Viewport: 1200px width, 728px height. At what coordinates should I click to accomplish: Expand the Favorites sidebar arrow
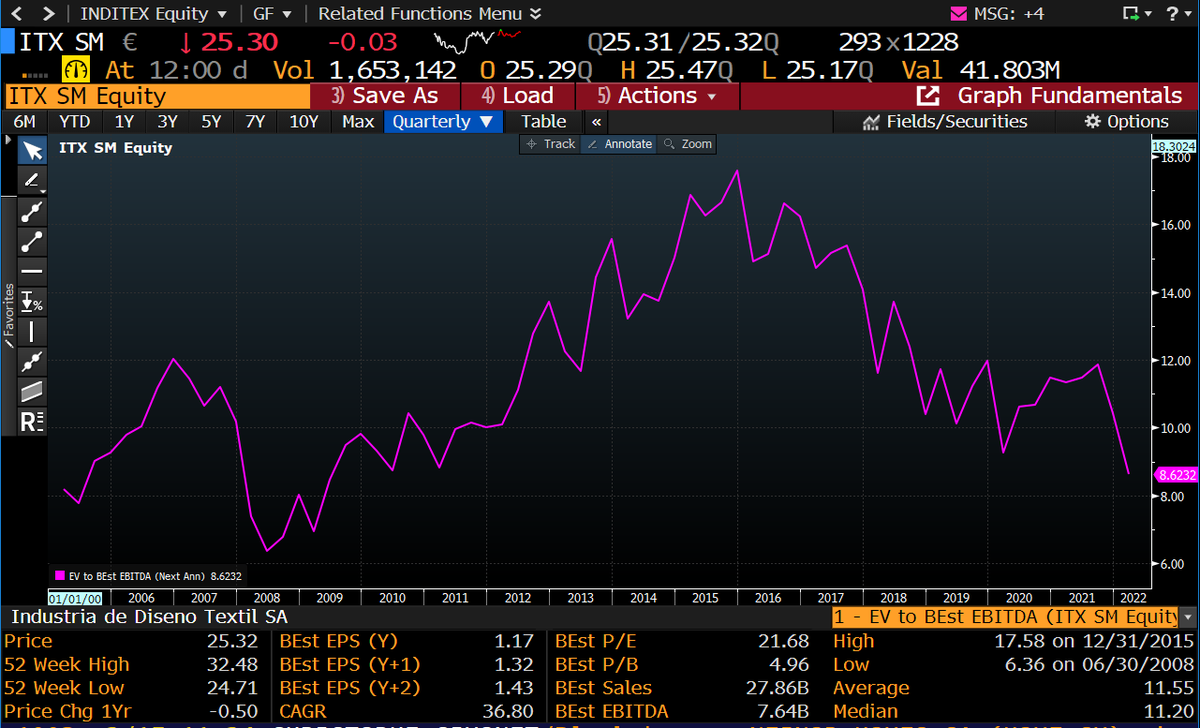tap(9, 142)
